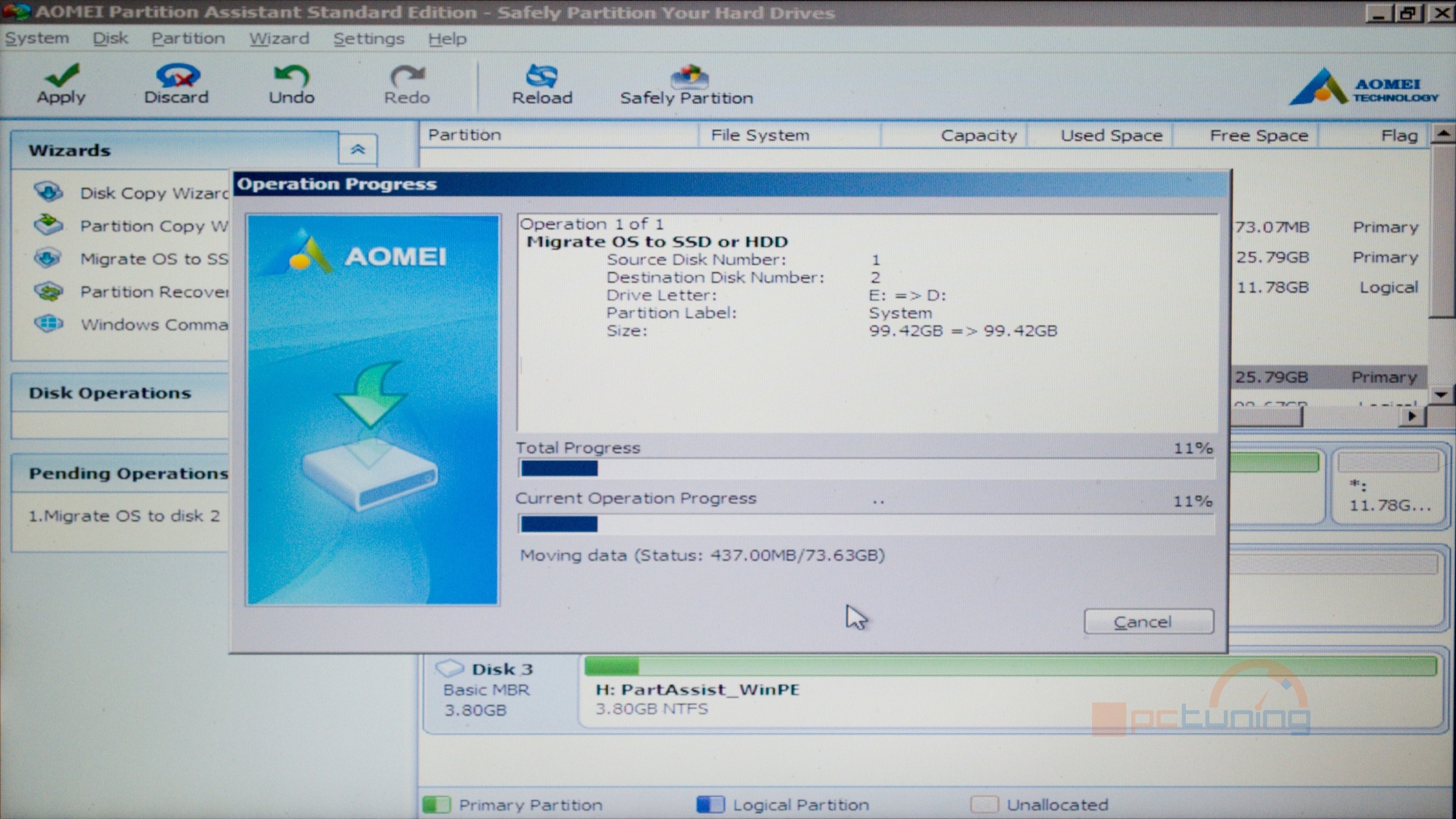Click the Flag column header

[x=1374, y=135]
